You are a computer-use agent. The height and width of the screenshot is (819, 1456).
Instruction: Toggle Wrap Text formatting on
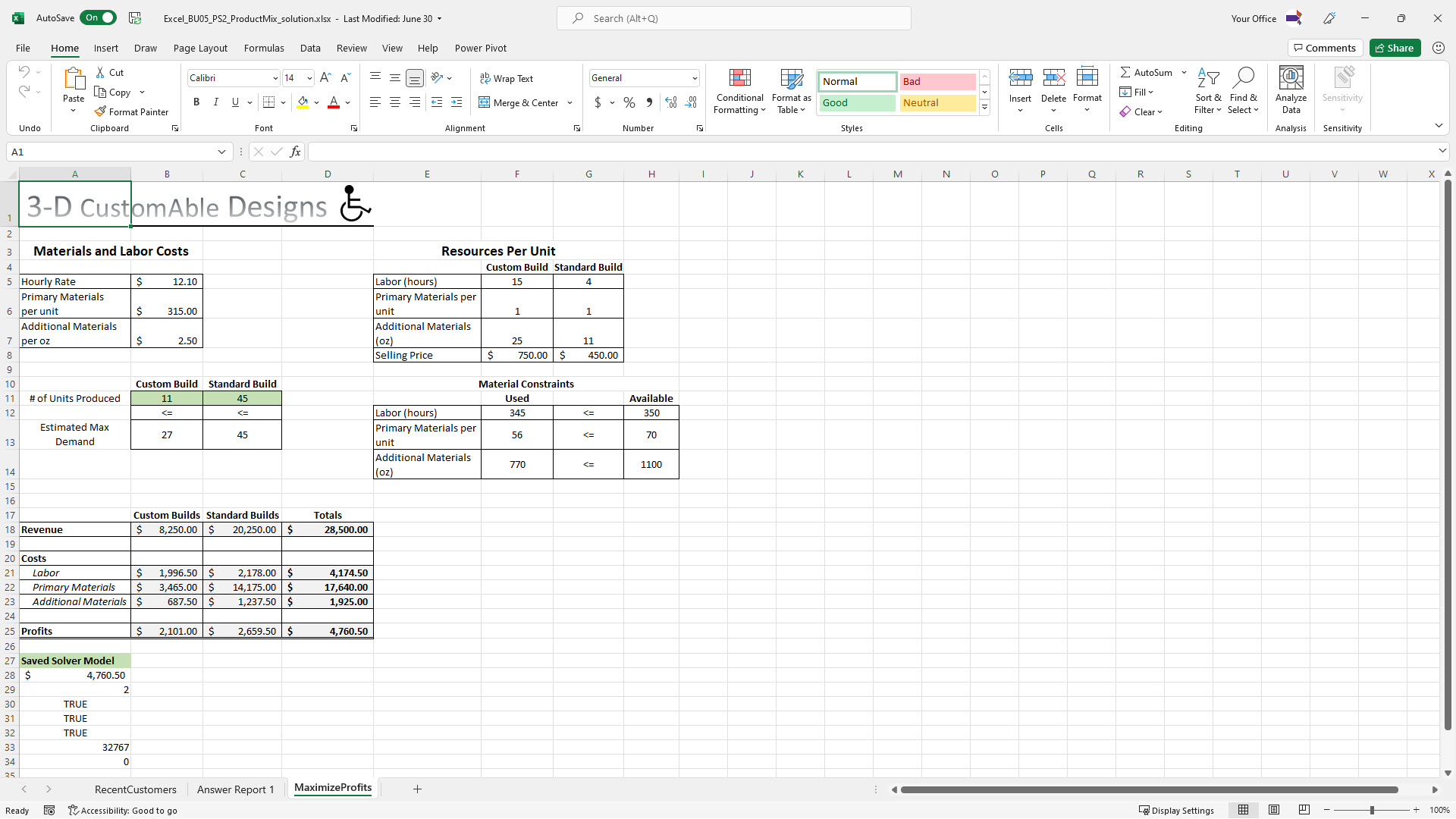[x=509, y=78]
